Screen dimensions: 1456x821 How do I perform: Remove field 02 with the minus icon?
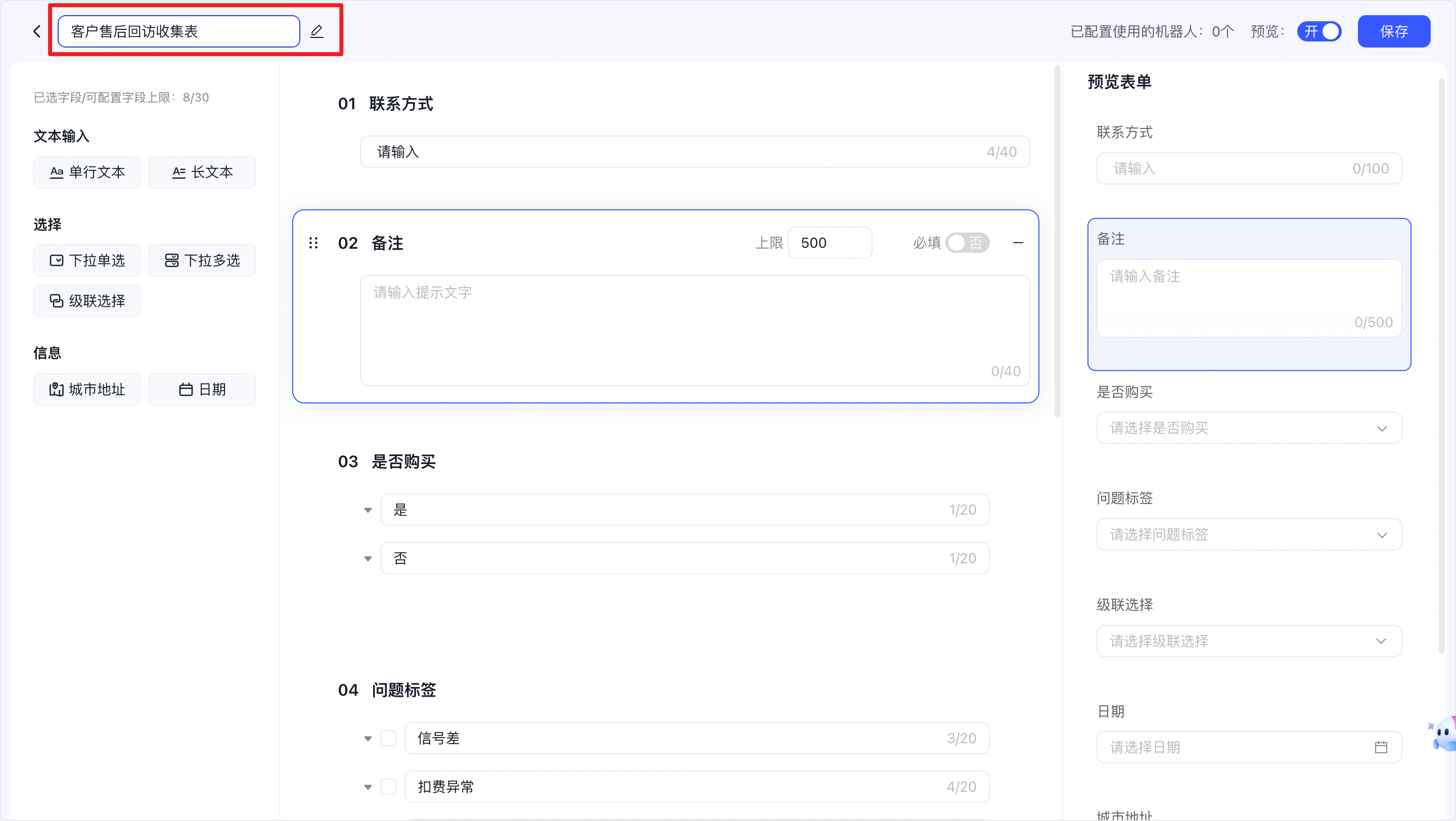click(x=1018, y=243)
